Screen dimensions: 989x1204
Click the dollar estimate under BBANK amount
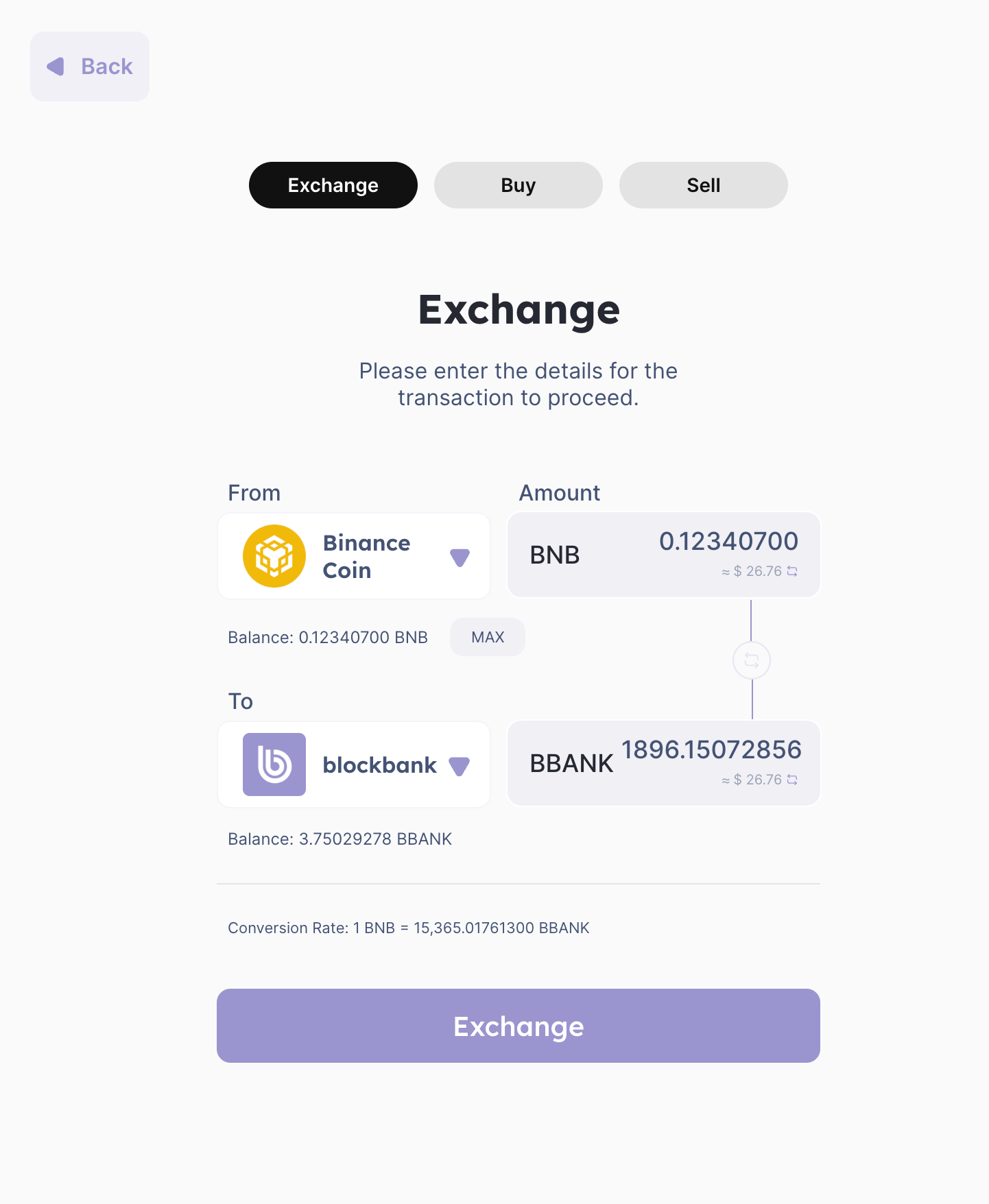point(752,780)
